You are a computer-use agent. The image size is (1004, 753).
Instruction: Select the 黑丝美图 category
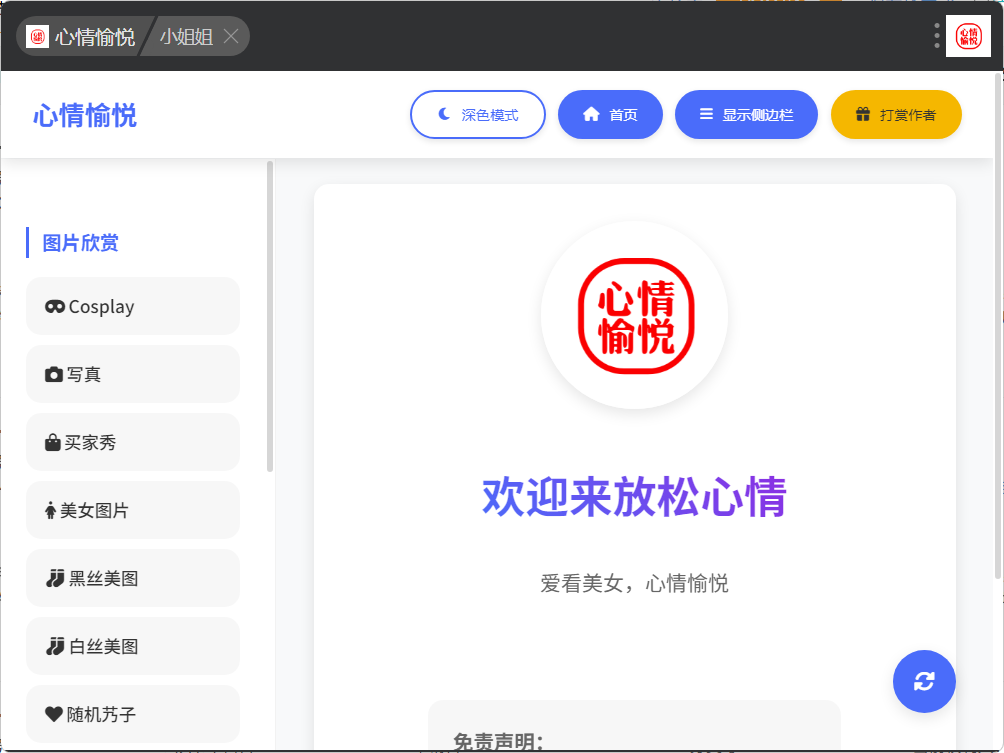coord(133,578)
